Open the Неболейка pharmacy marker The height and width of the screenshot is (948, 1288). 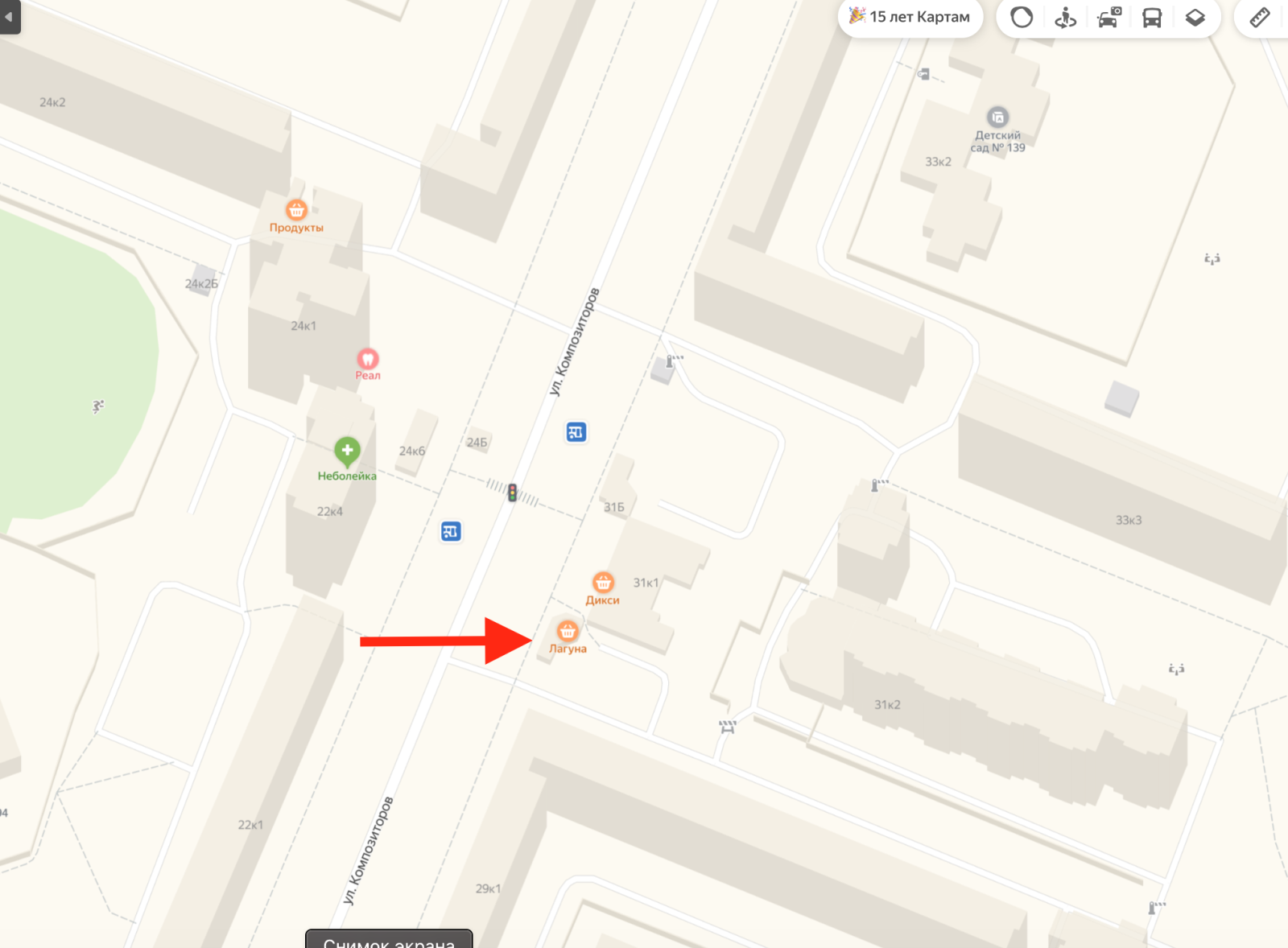pyautogui.click(x=347, y=451)
